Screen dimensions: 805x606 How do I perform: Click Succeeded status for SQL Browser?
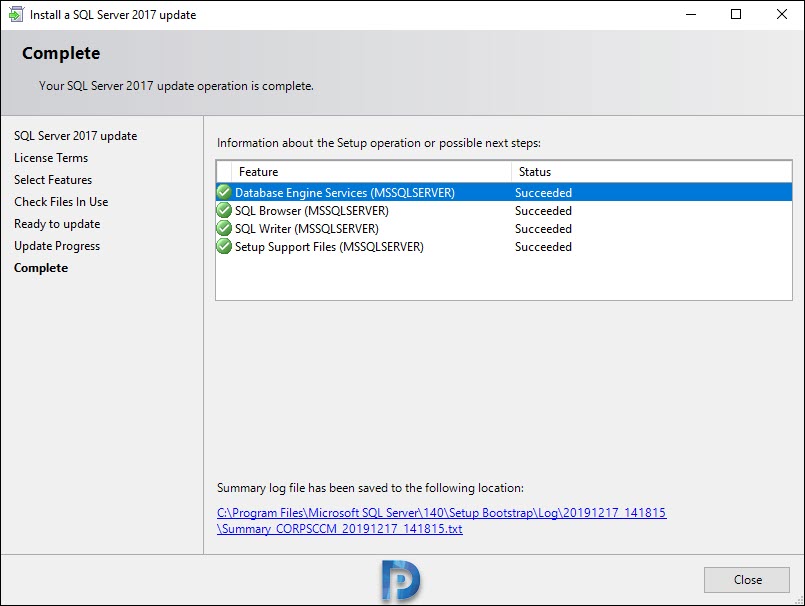(x=543, y=211)
